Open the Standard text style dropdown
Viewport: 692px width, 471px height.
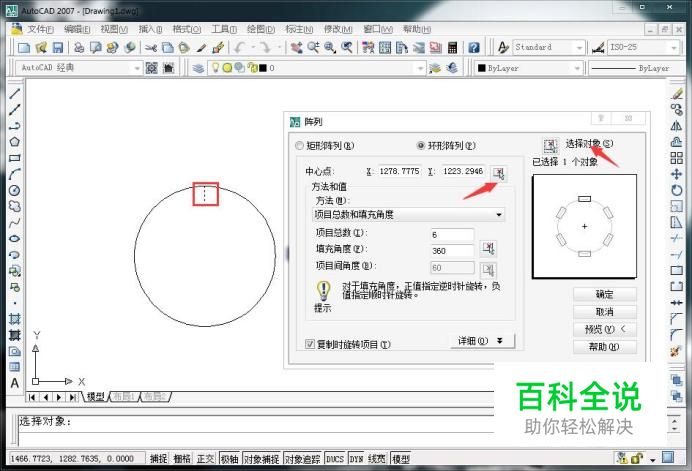(549, 47)
